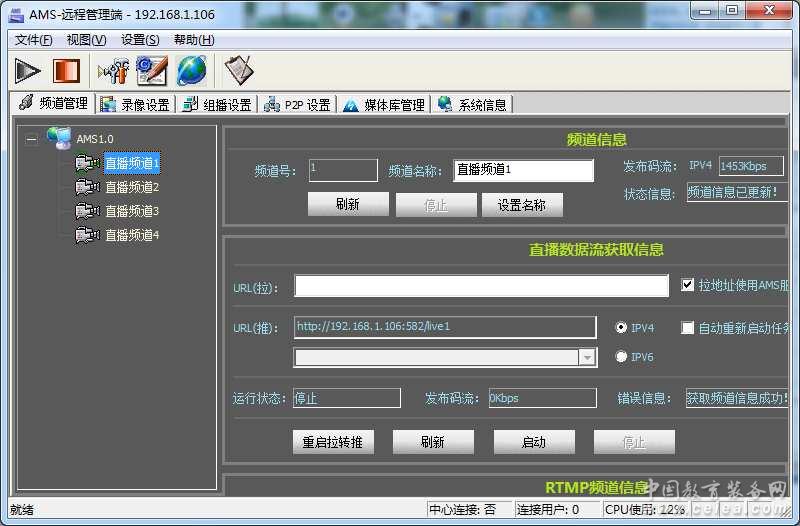The width and height of the screenshot is (800, 526).
Task: Toggle the 自动重新启动任务 checkbox
Action: (x=687, y=327)
